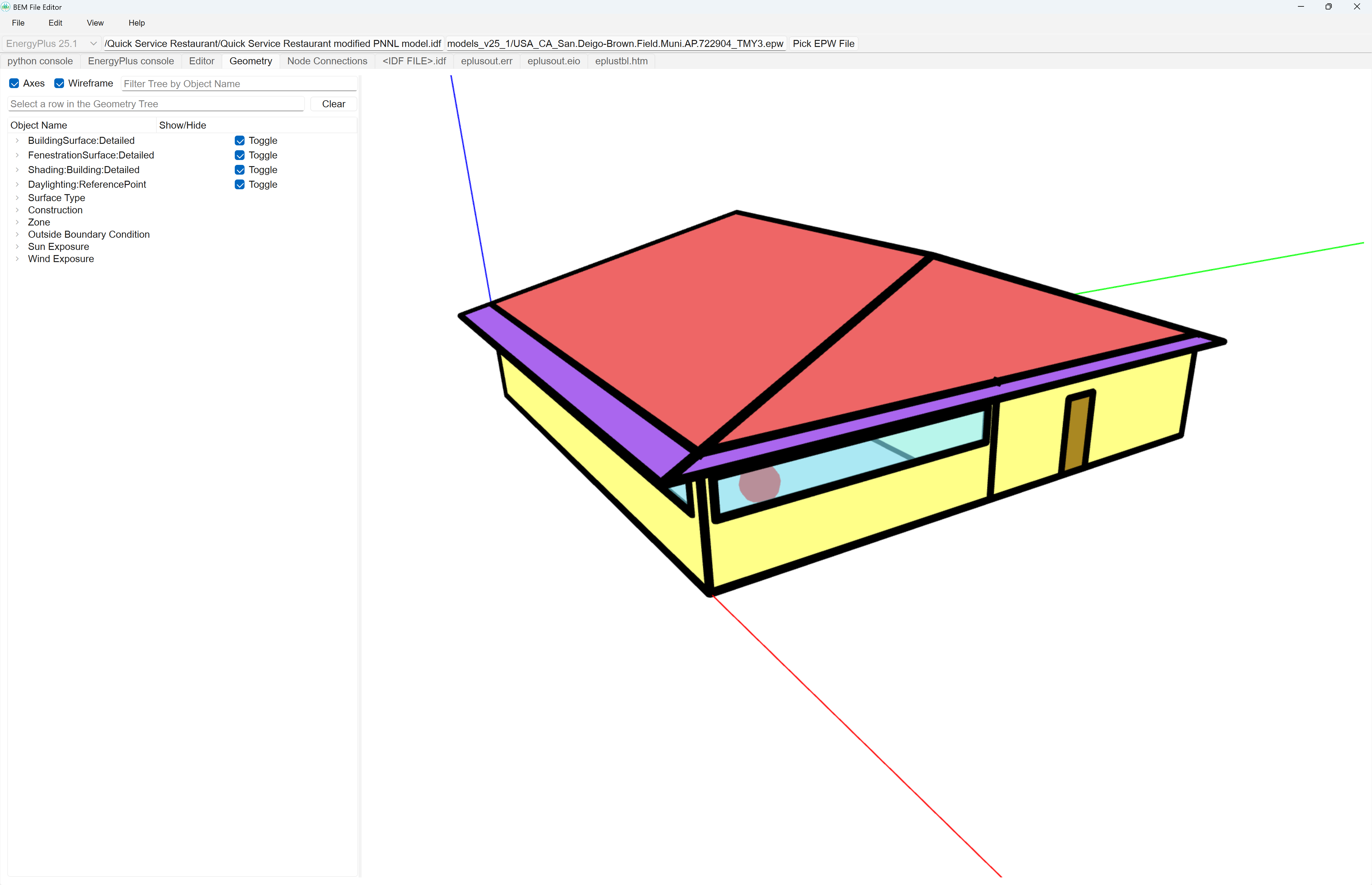
Task: Hide Shading:Building:Detailed with its Toggle checkbox
Action: click(240, 170)
